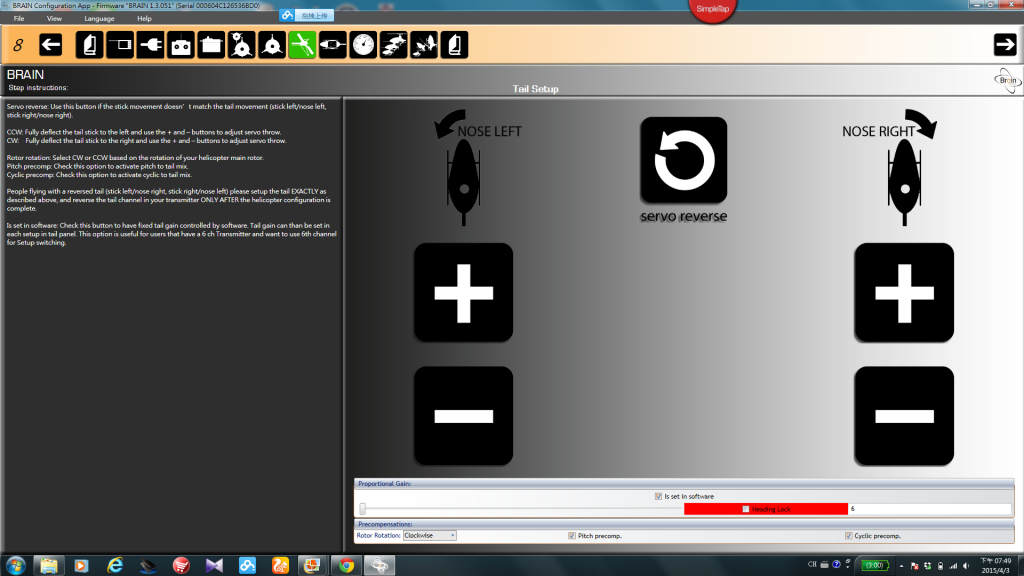Open the first book icon in the step toolbar
This screenshot has width=1024, height=576.
[89, 45]
